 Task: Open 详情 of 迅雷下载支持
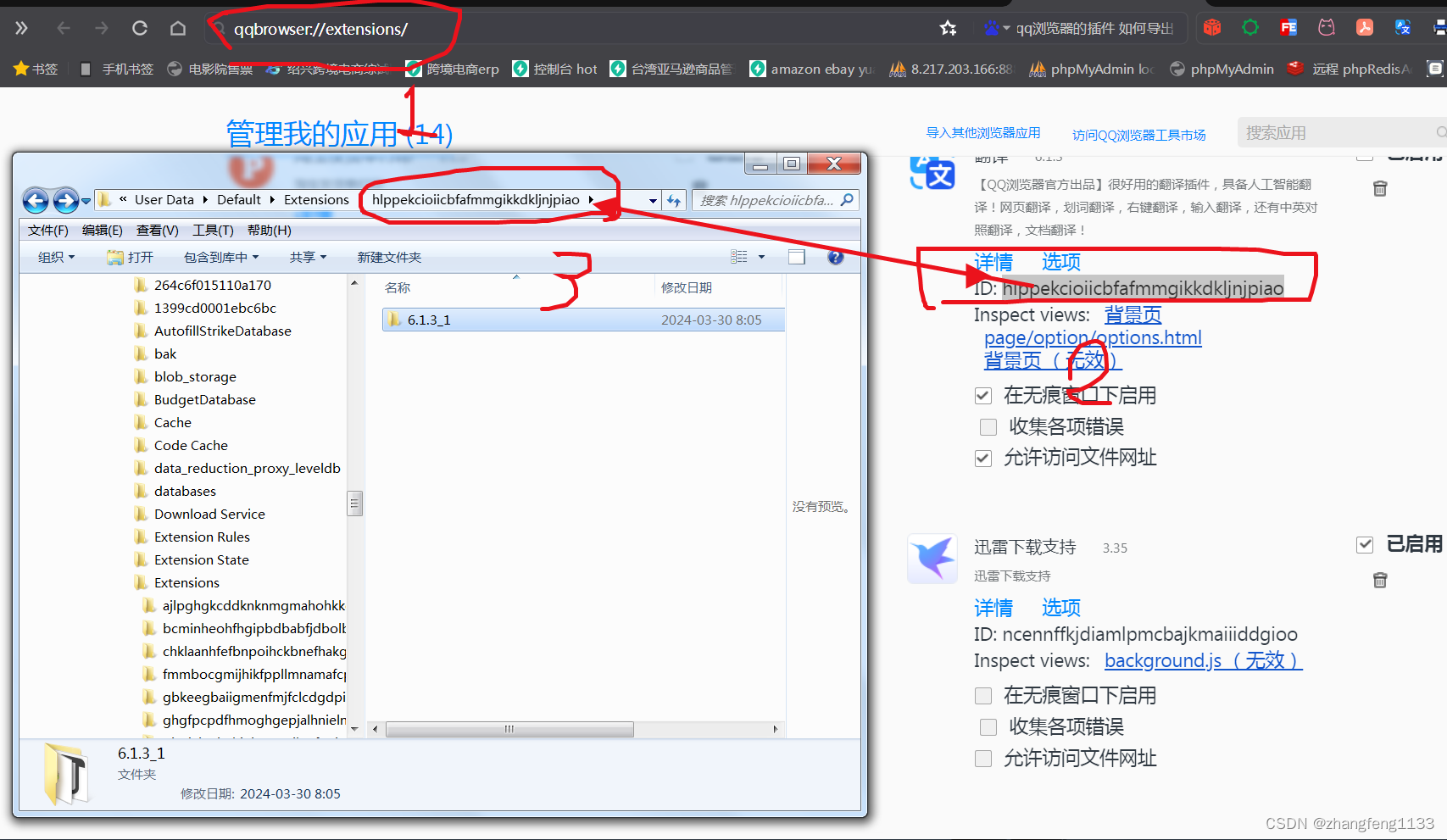(993, 608)
